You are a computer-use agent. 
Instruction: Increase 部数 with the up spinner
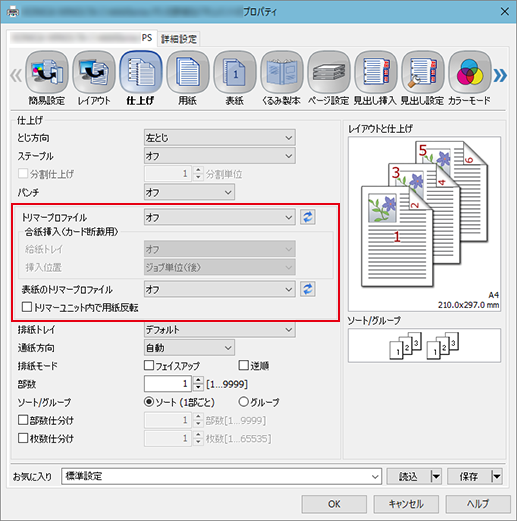tap(198, 380)
